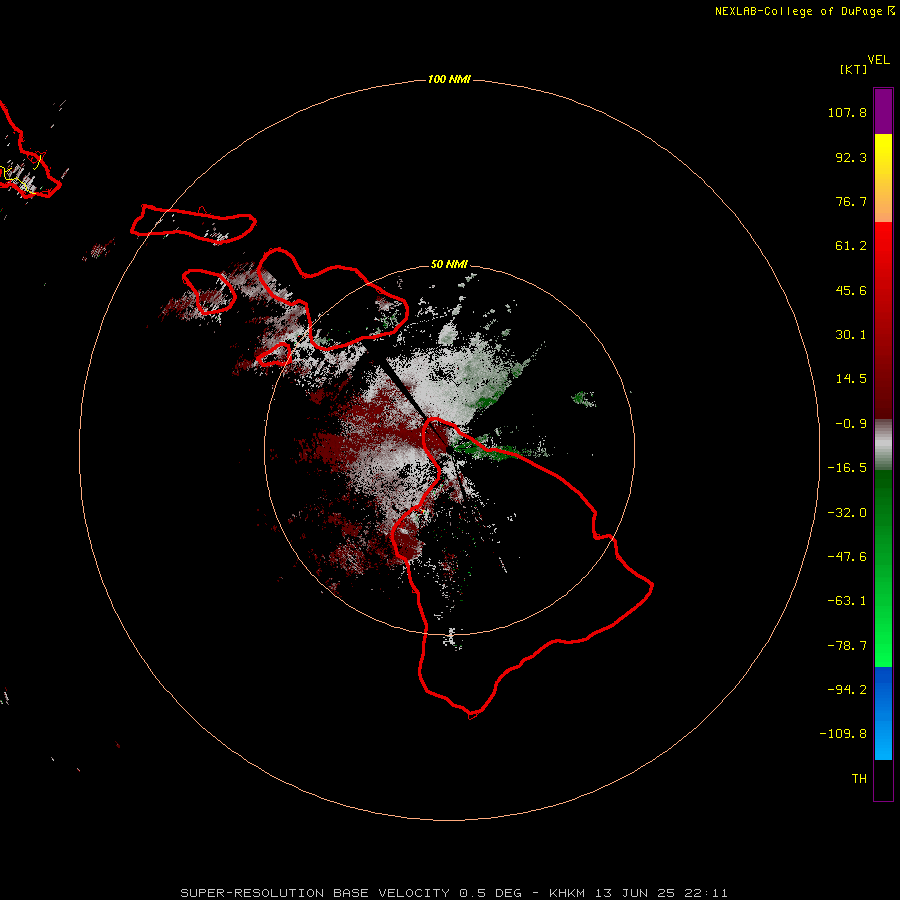Click the -32.0 velocity scale value
900x900 pixels.
coord(847,513)
